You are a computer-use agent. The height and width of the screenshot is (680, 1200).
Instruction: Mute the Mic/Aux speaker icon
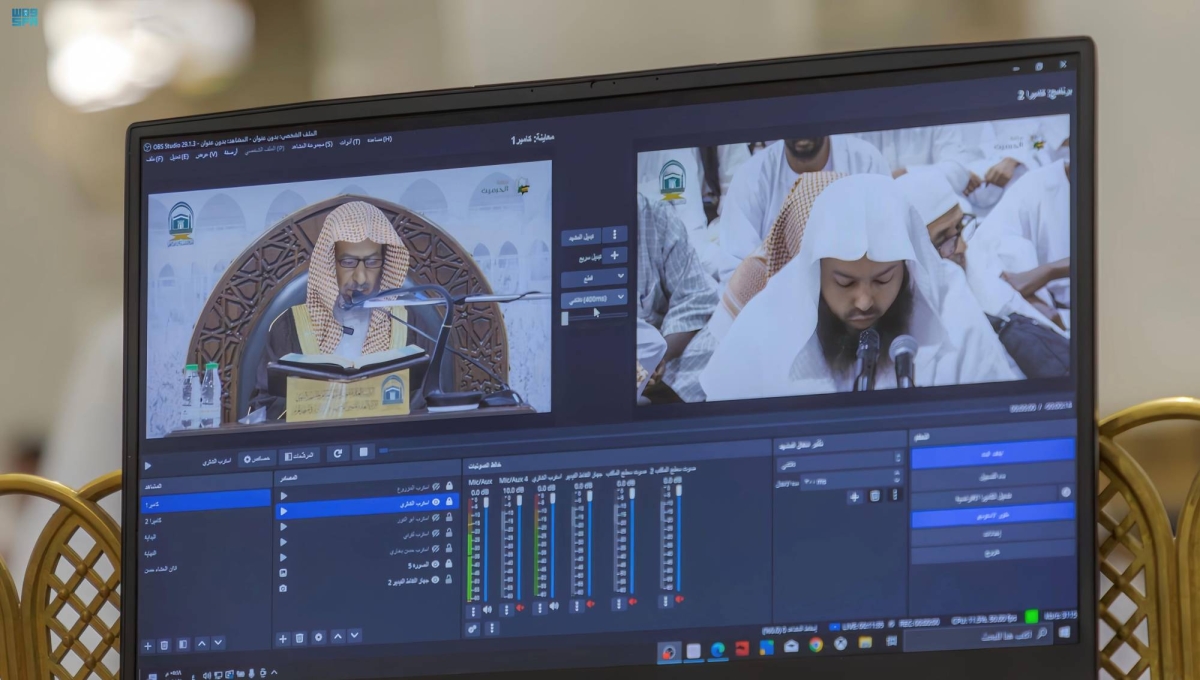coord(487,609)
